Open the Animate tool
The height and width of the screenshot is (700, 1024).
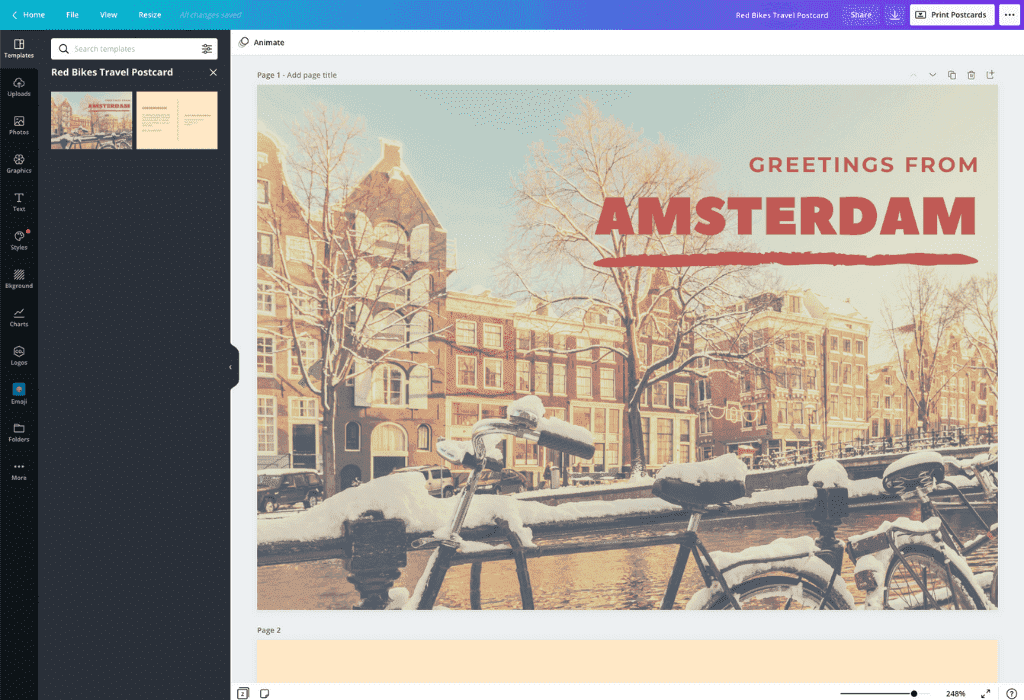[x=262, y=42]
